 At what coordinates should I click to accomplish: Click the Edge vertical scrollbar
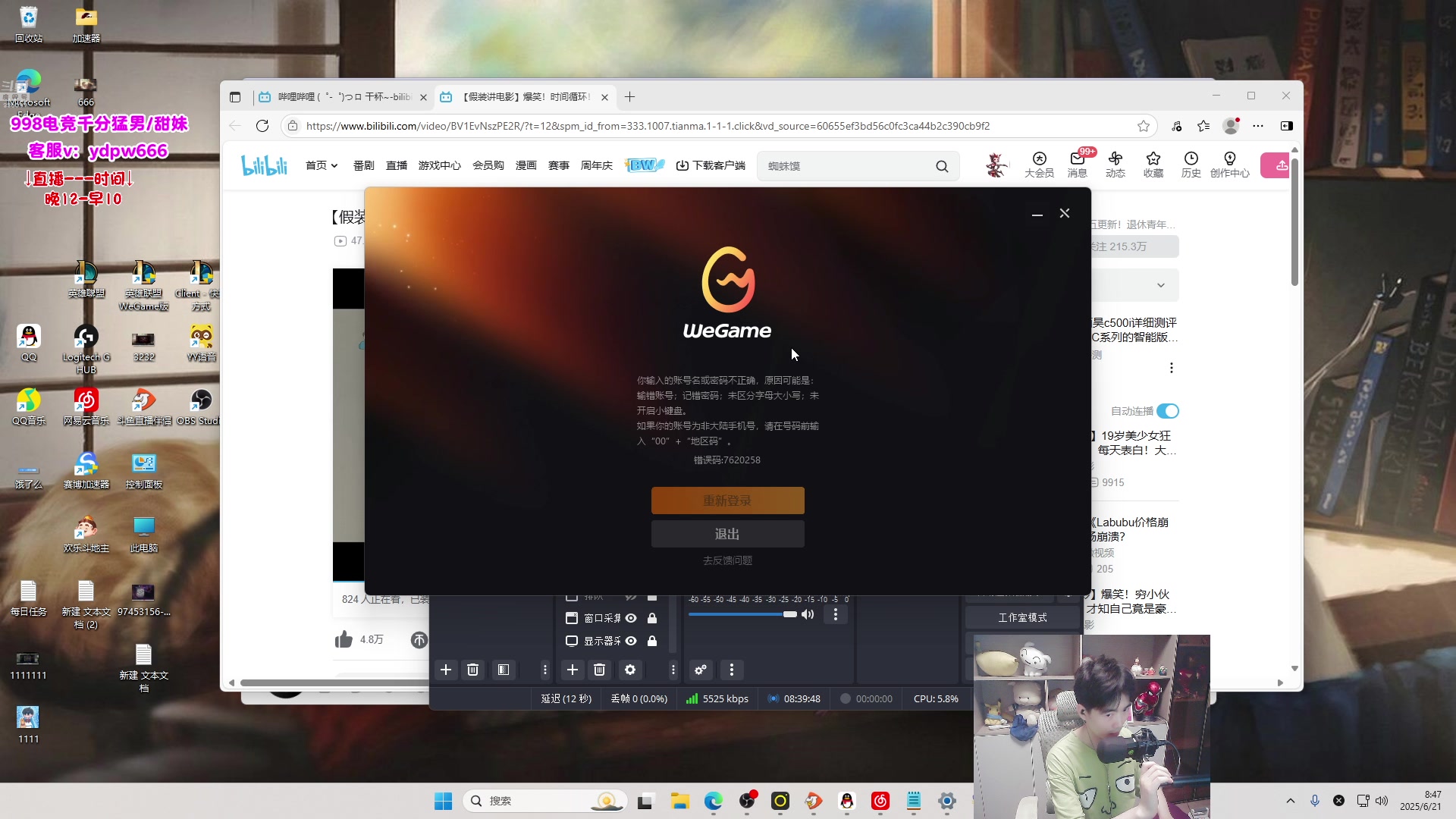pyautogui.click(x=1294, y=222)
